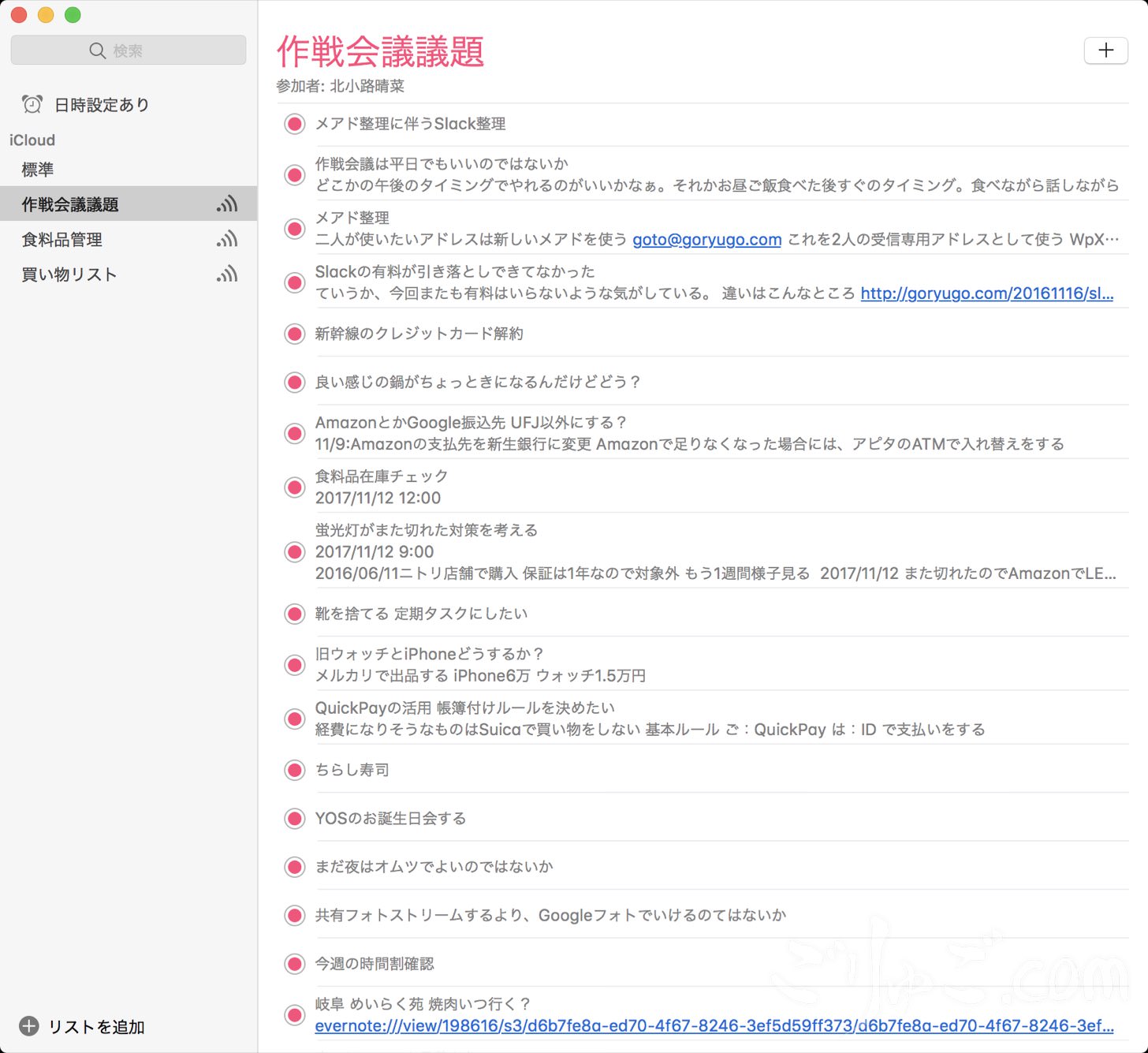The height and width of the screenshot is (1053, 1148).
Task: Open the 日時設定あり scheduled reminders view
Action: (x=99, y=104)
